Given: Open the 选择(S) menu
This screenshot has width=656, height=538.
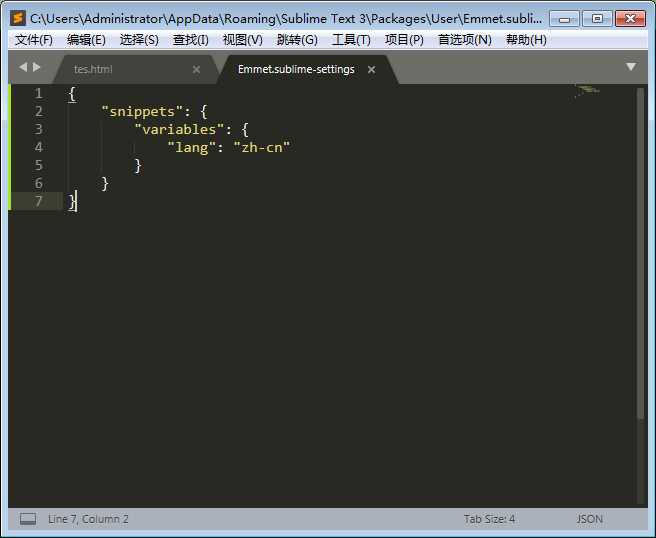Looking at the screenshot, I should pyautogui.click(x=139, y=40).
